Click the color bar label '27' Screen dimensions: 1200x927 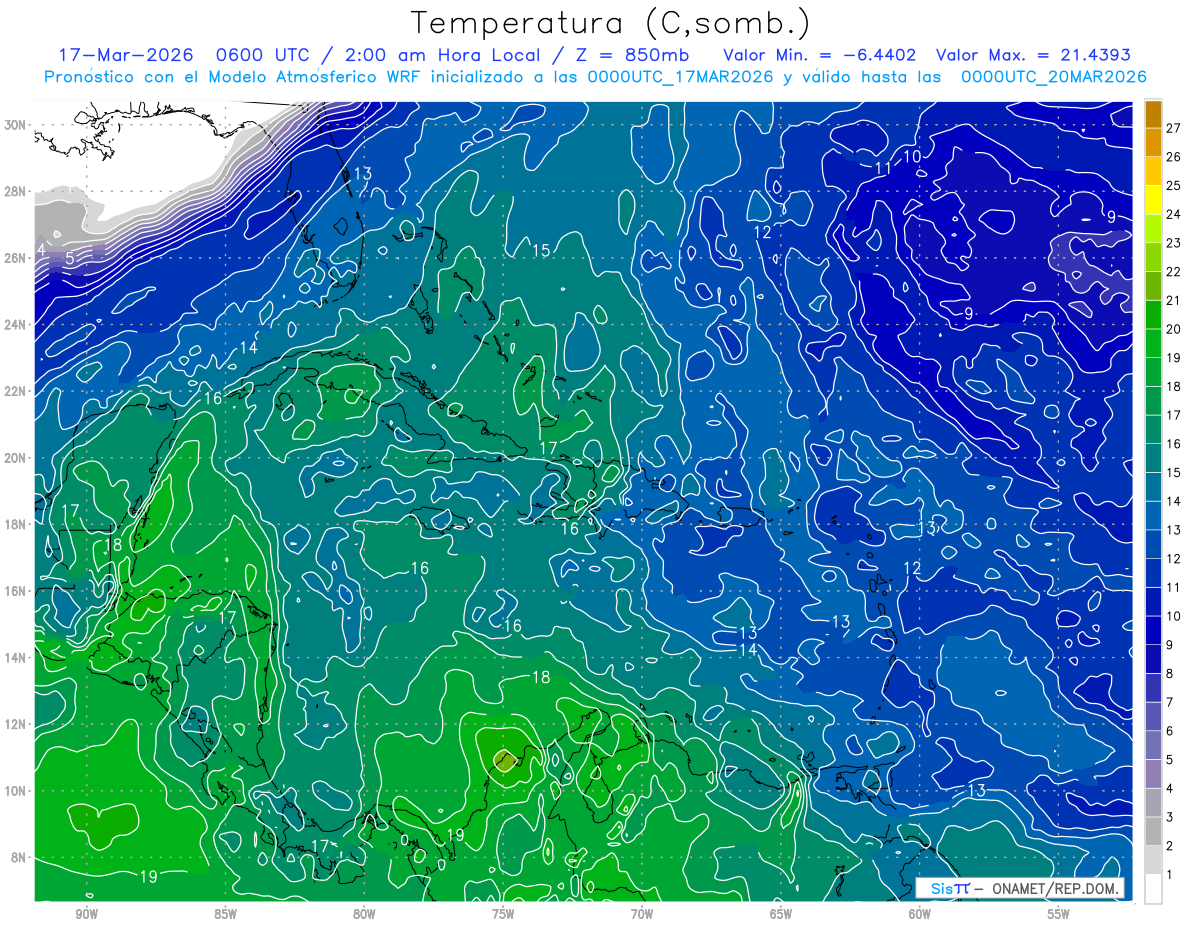(1173, 128)
